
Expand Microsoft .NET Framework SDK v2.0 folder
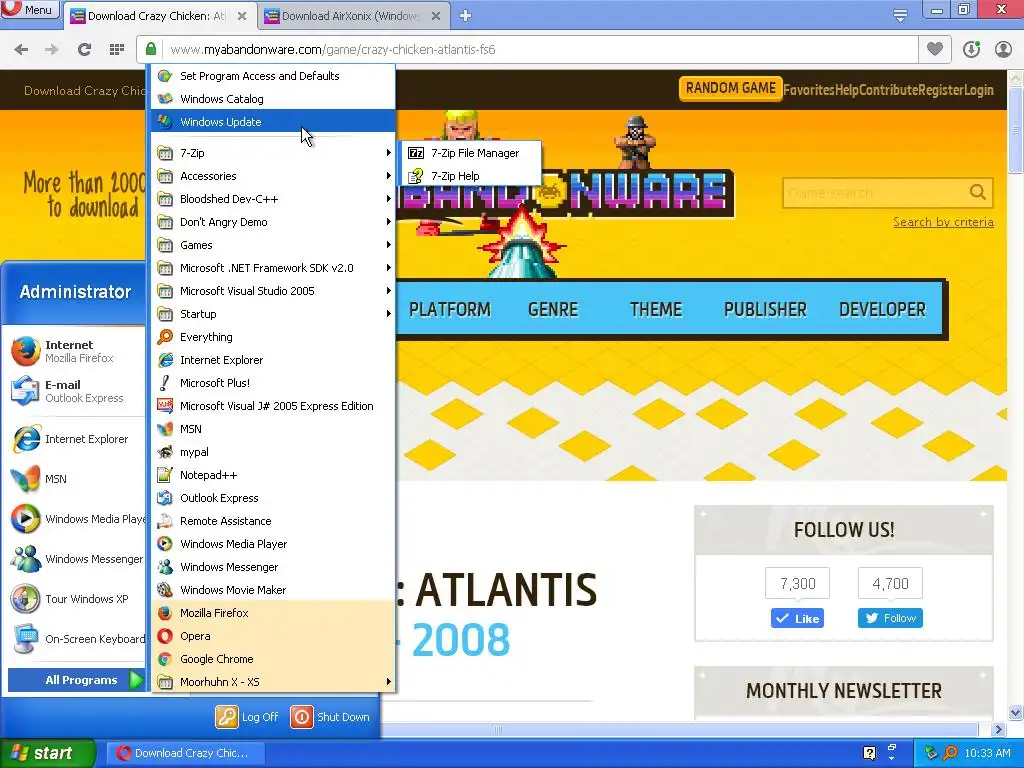pyautogui.click(x=273, y=268)
